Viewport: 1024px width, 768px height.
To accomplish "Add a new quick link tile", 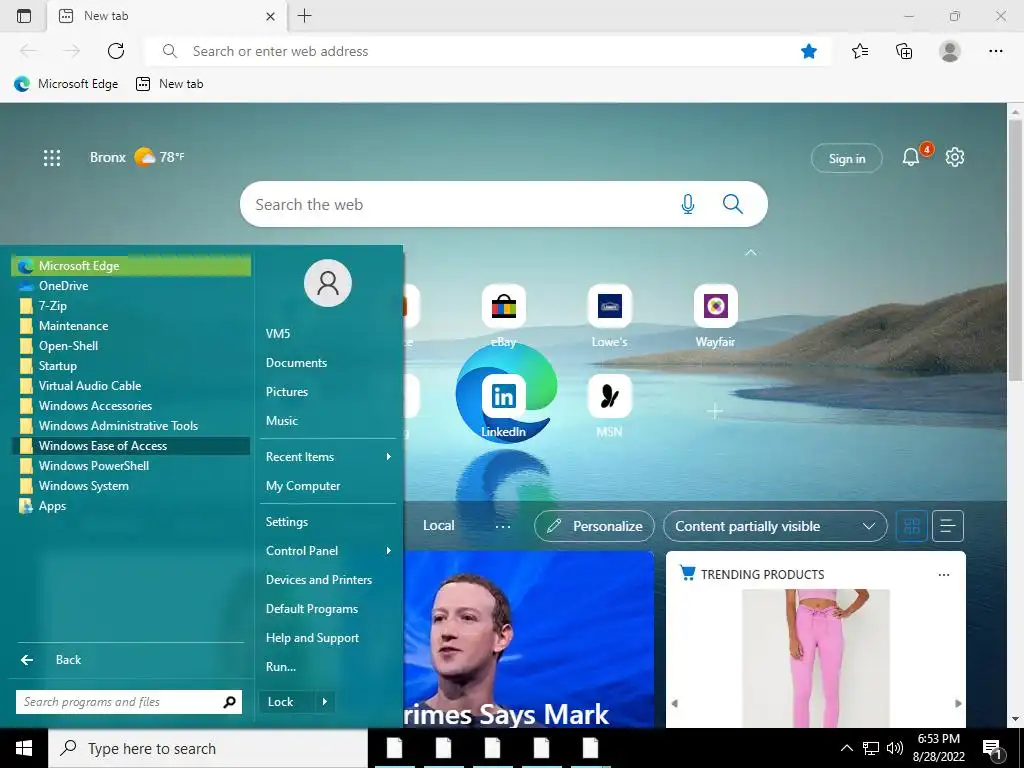I will tap(715, 411).
